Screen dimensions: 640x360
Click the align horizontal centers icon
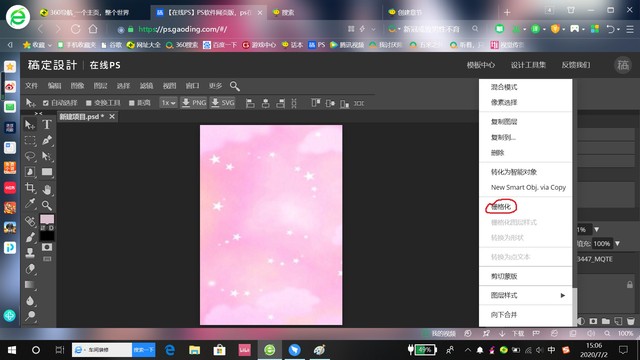(x=265, y=103)
